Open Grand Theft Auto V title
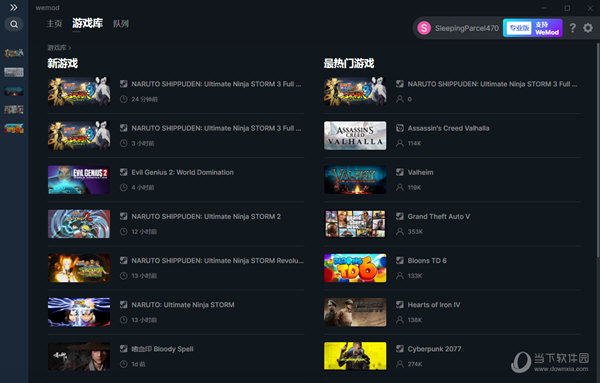Screen dimensions: 600x383 point(439,217)
